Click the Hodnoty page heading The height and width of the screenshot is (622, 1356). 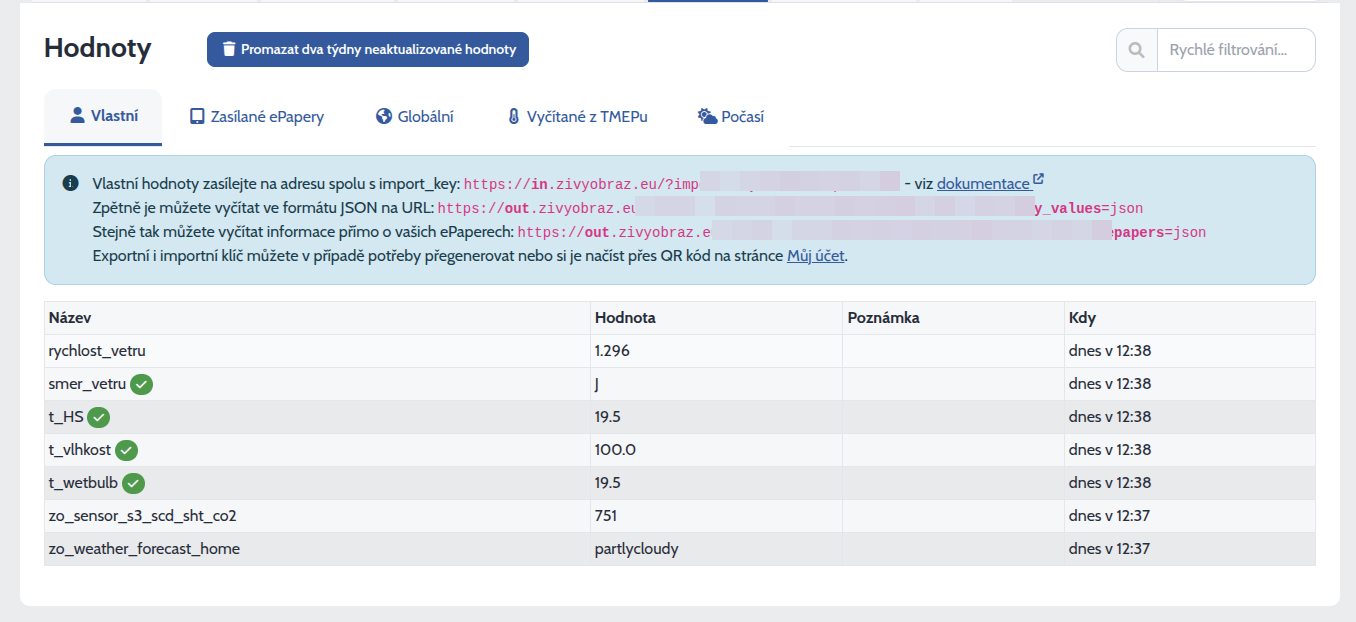tap(98, 48)
